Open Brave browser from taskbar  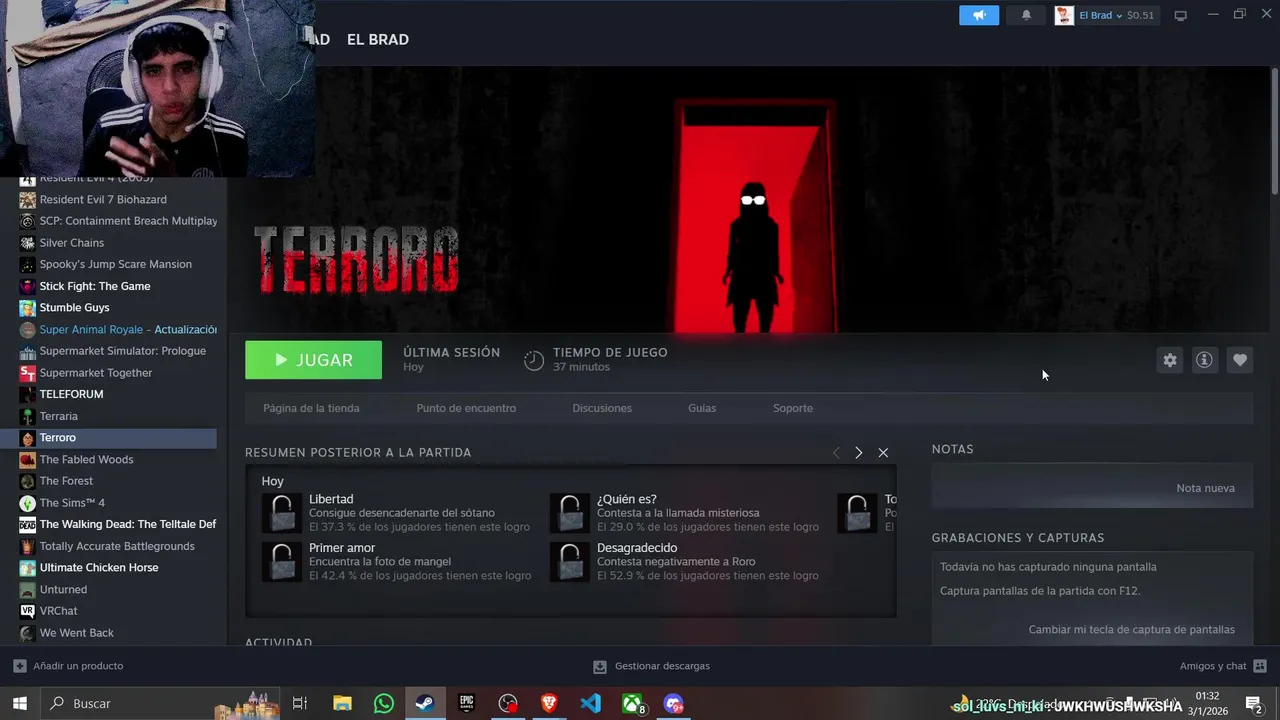[x=549, y=704]
